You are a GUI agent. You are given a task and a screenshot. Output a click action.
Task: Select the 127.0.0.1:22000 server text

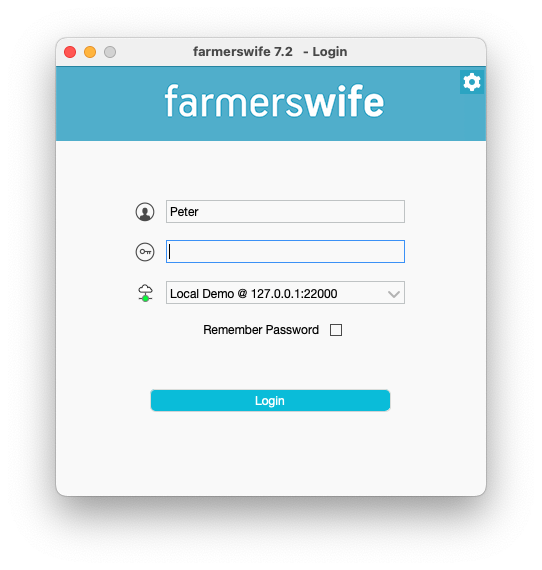[294, 293]
